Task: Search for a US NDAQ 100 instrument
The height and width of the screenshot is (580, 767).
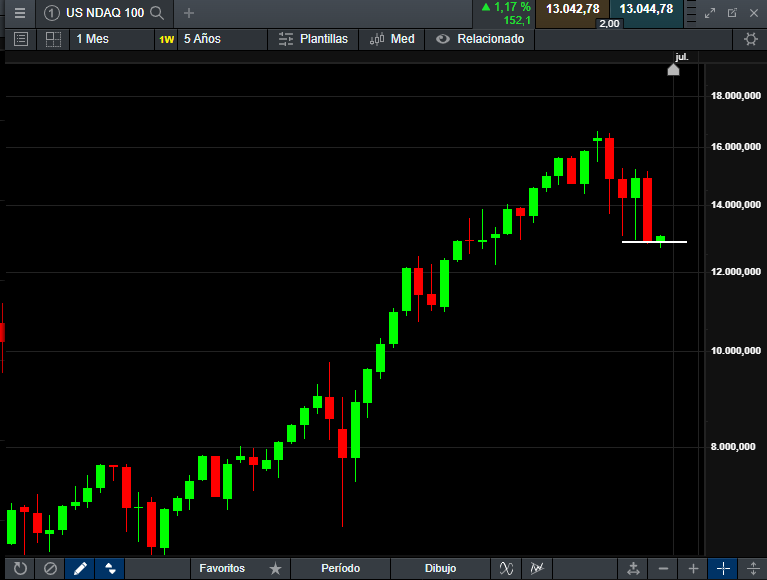Action: click(157, 13)
